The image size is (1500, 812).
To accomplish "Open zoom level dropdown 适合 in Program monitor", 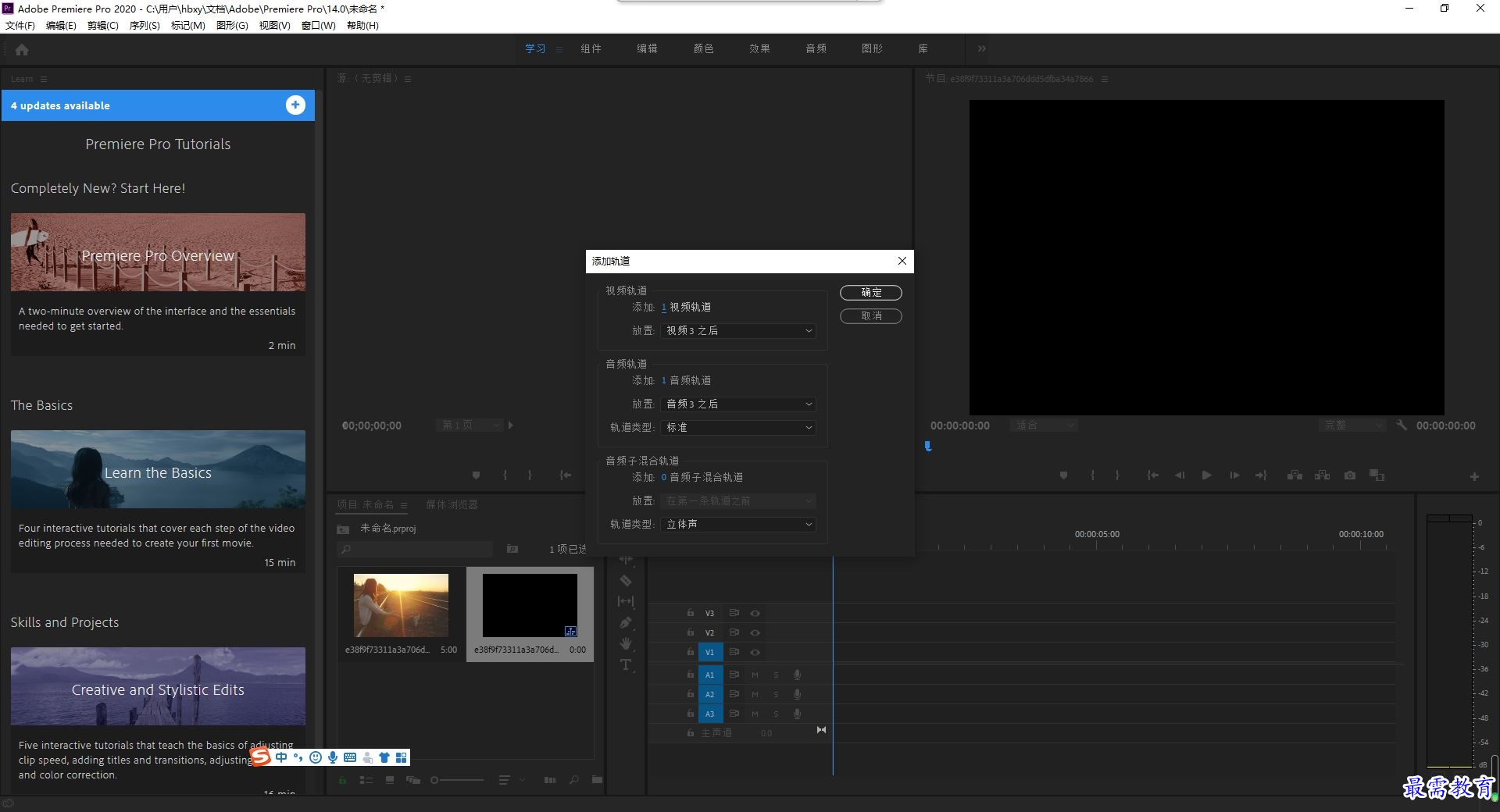I will (1045, 426).
